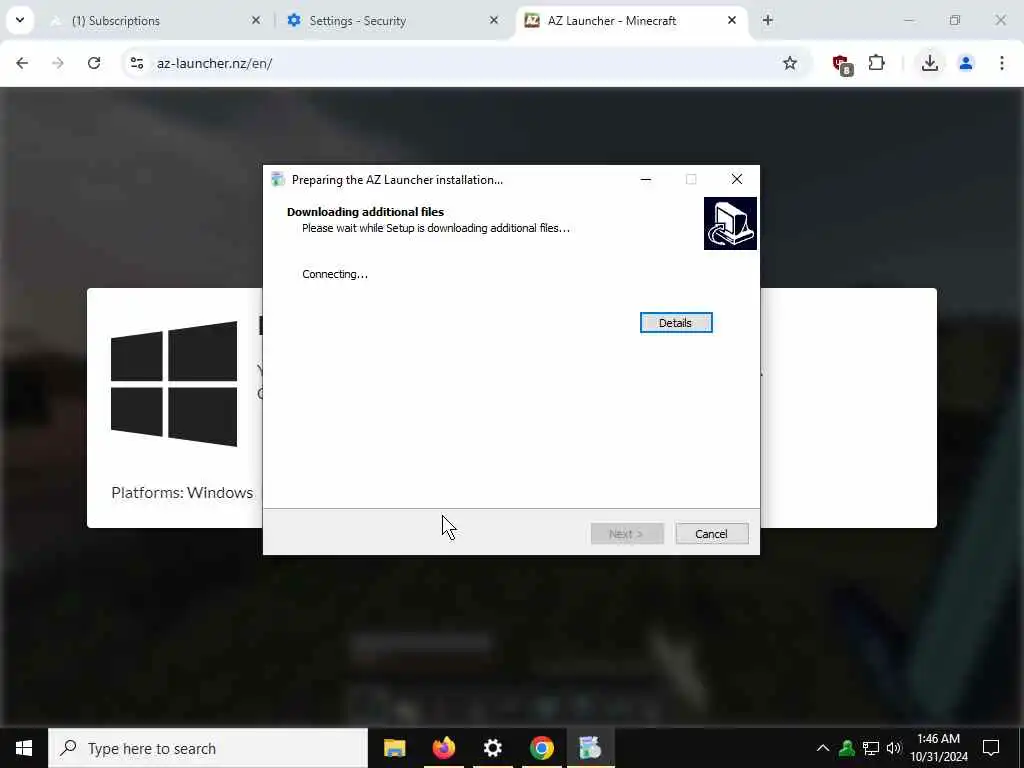Click the greyed-out Next button
The image size is (1024, 768).
click(x=627, y=534)
